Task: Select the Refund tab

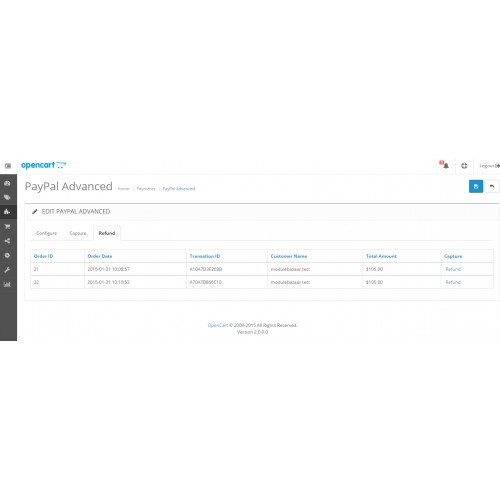Action: click(x=107, y=233)
